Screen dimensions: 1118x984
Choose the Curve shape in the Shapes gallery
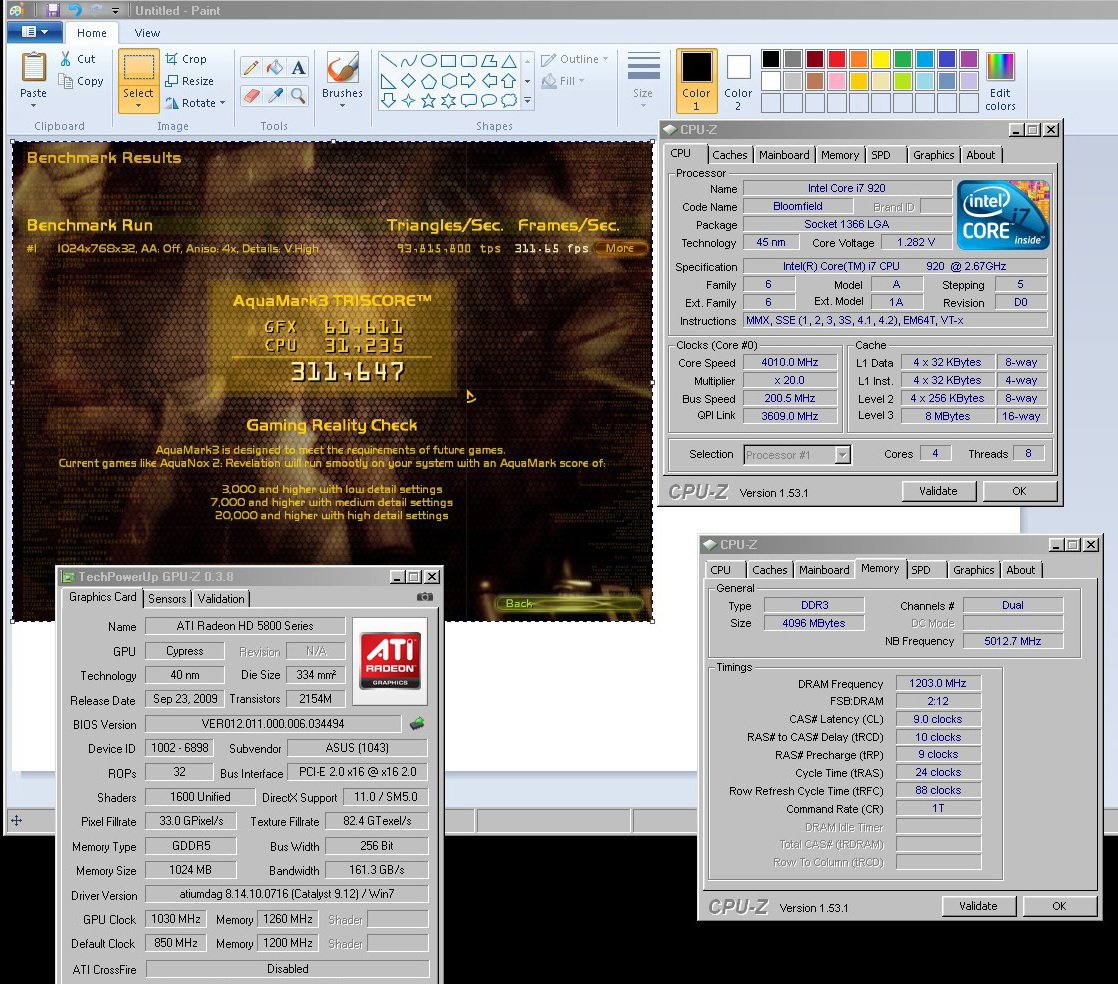(408, 61)
